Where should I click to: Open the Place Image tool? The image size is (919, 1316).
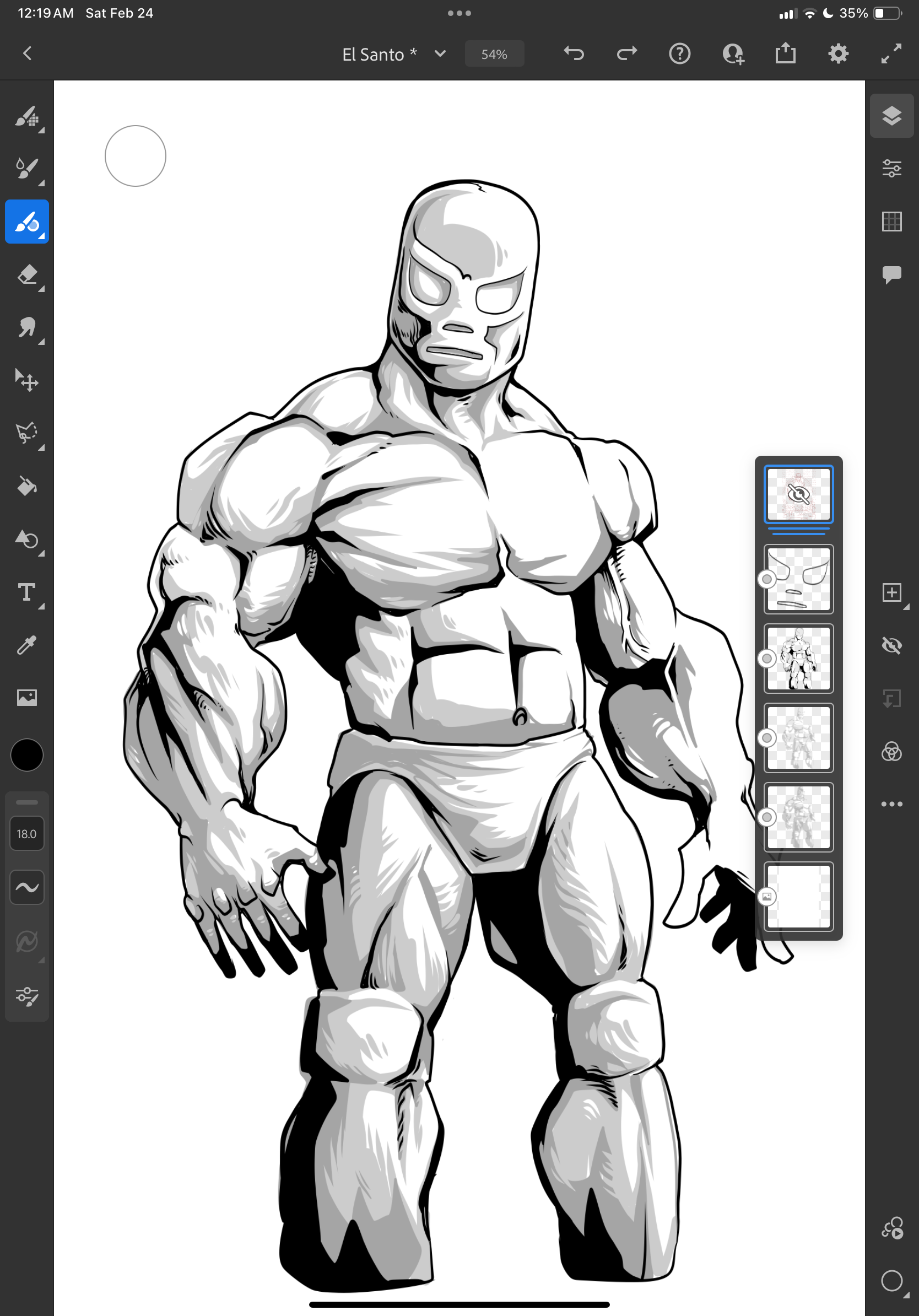point(27,698)
